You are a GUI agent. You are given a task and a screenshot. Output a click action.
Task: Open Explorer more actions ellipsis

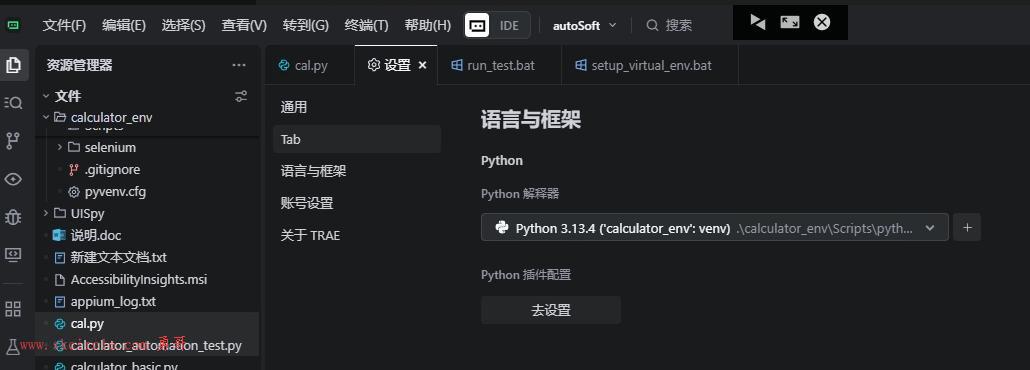coord(239,65)
